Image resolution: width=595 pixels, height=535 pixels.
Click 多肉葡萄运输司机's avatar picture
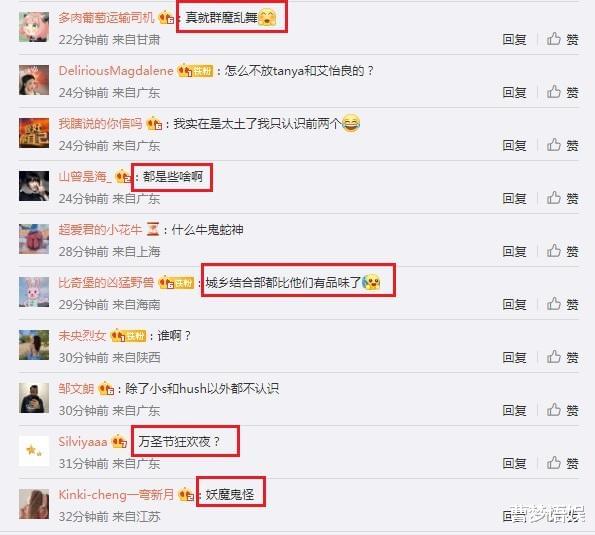point(34,27)
